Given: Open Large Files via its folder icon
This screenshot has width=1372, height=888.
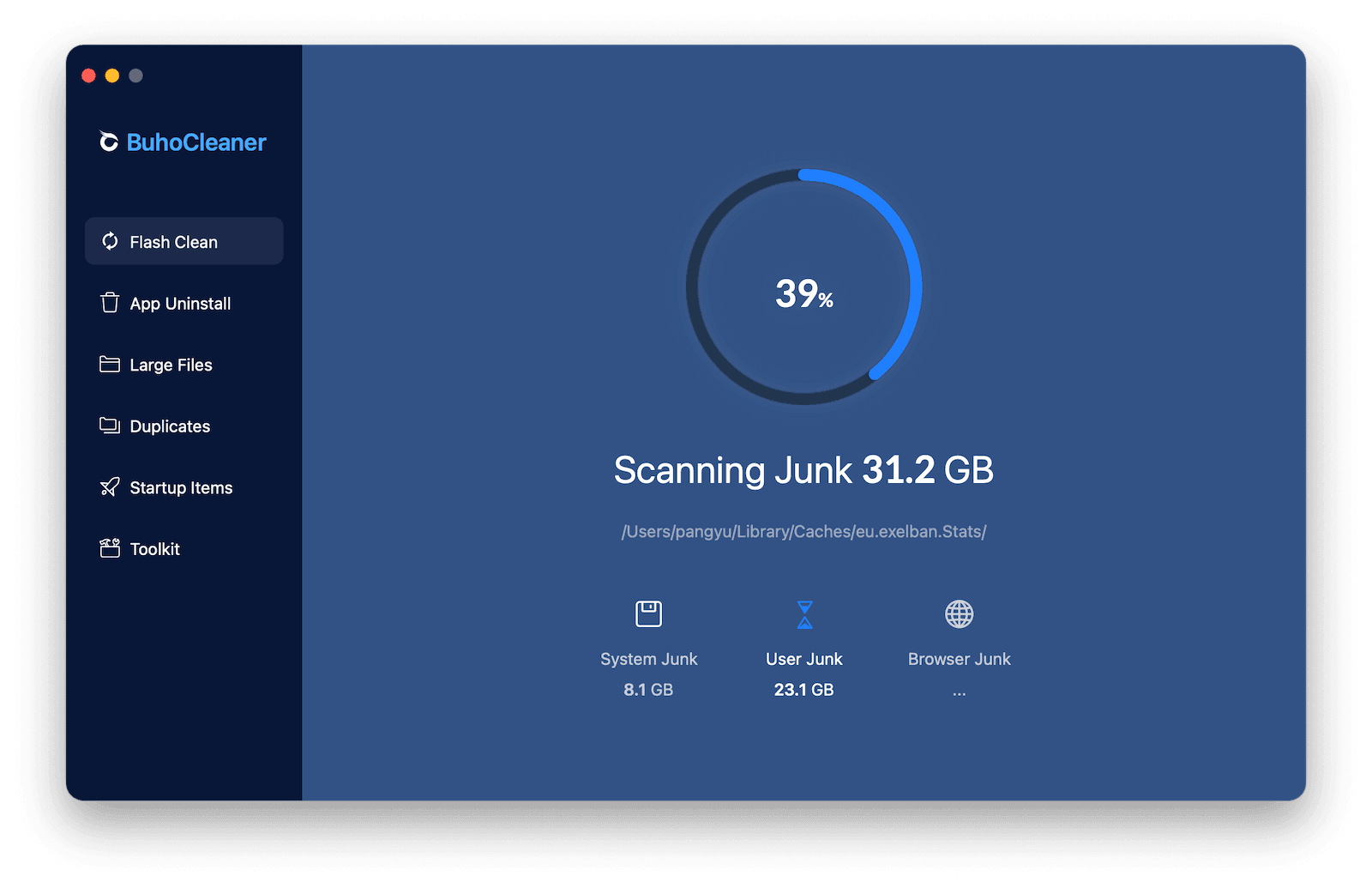Looking at the screenshot, I should click(110, 364).
